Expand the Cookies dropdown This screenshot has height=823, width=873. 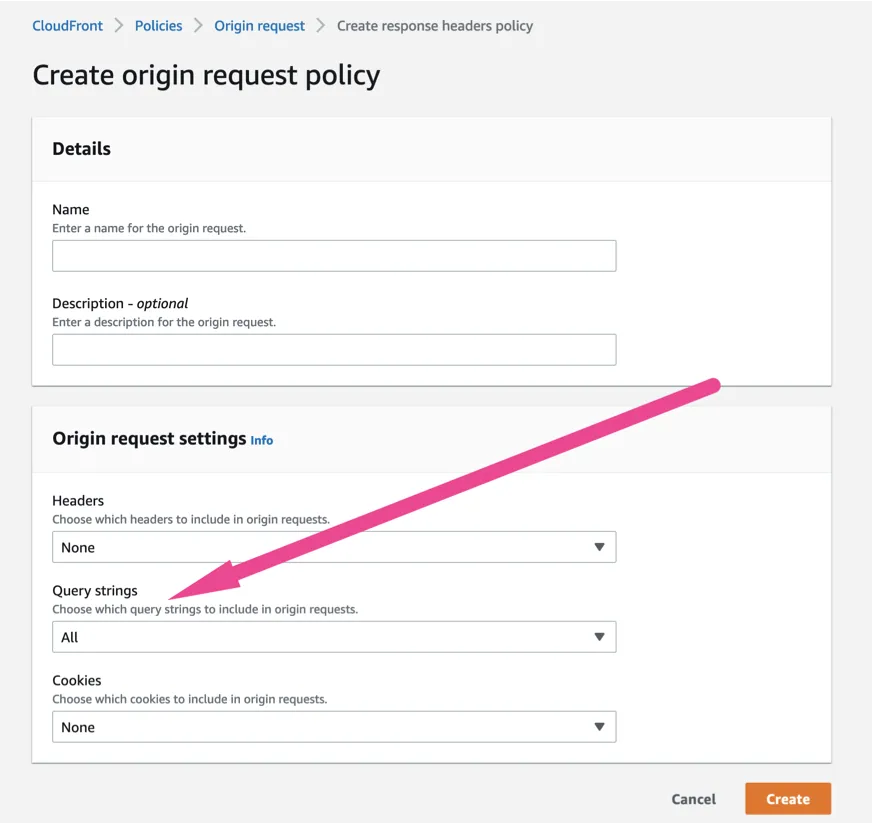coord(334,727)
